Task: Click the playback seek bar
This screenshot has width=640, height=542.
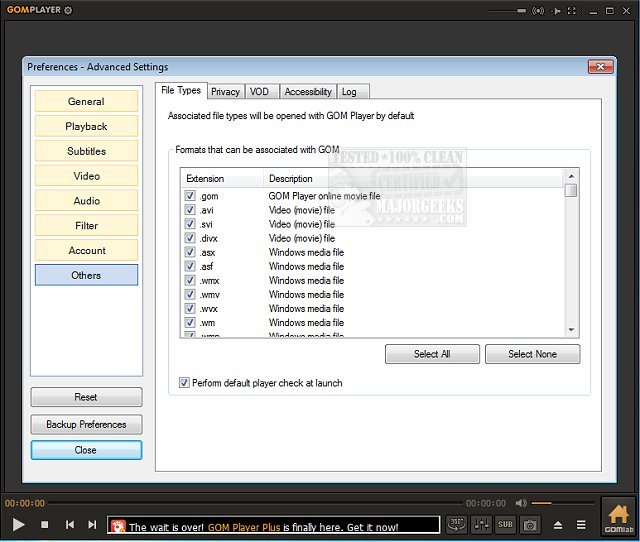Action: coord(255,503)
